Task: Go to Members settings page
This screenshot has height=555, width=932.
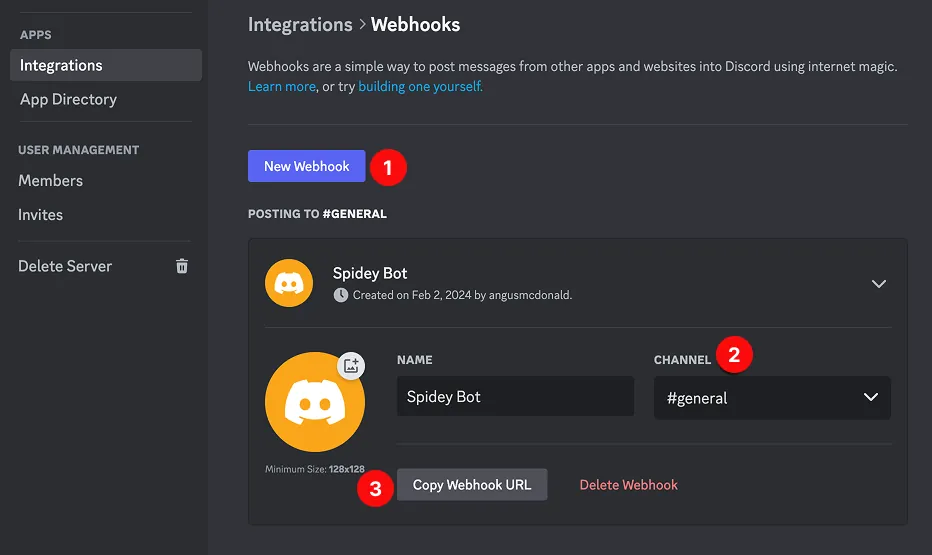Action: pyautogui.click(x=51, y=181)
